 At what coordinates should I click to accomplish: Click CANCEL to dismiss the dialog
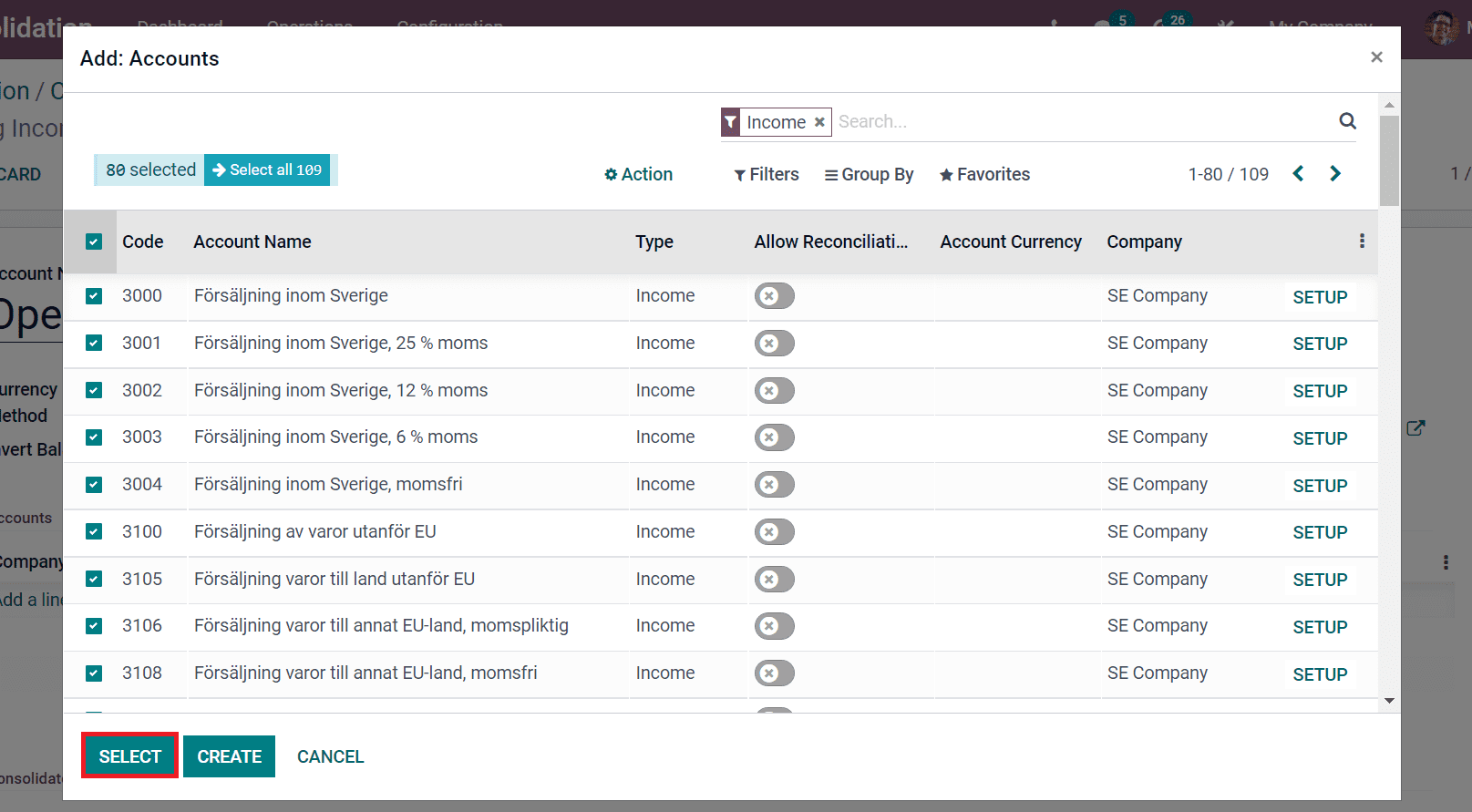[330, 756]
